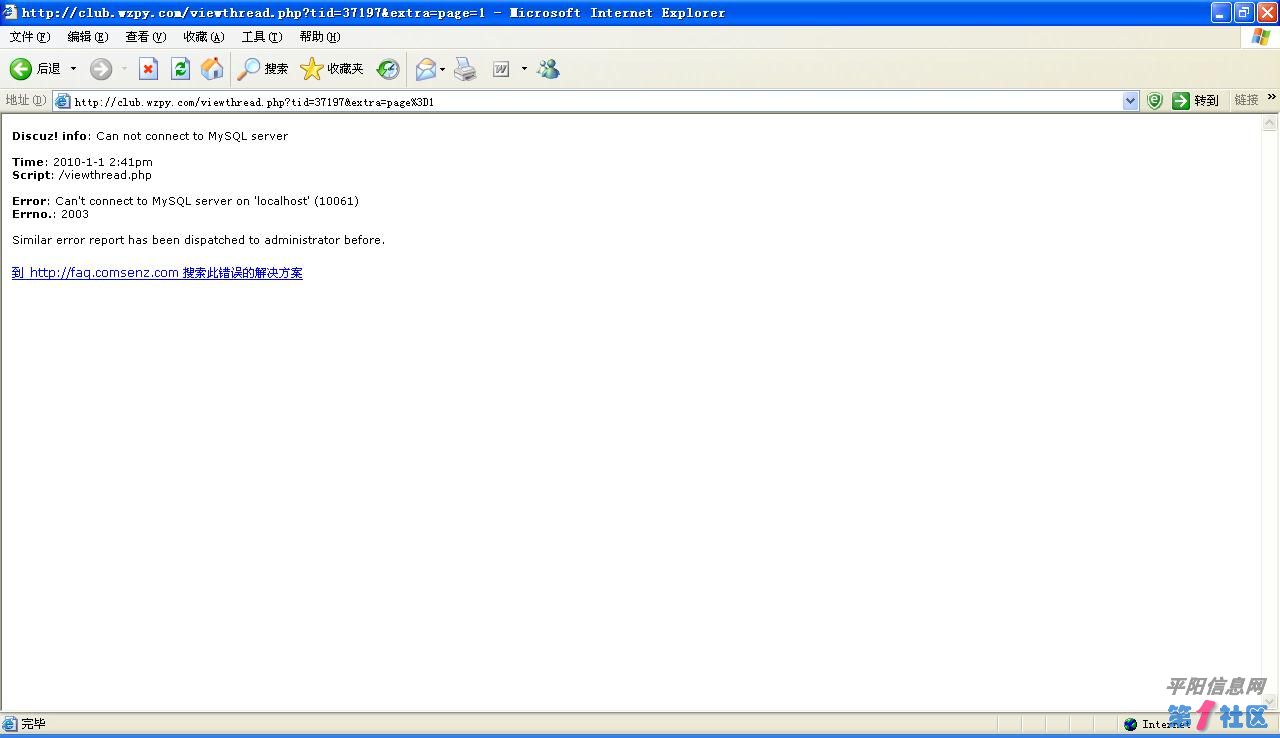Image resolution: width=1280 pixels, height=738 pixels.
Task: Click the Back (后退) button
Action: click(36, 69)
